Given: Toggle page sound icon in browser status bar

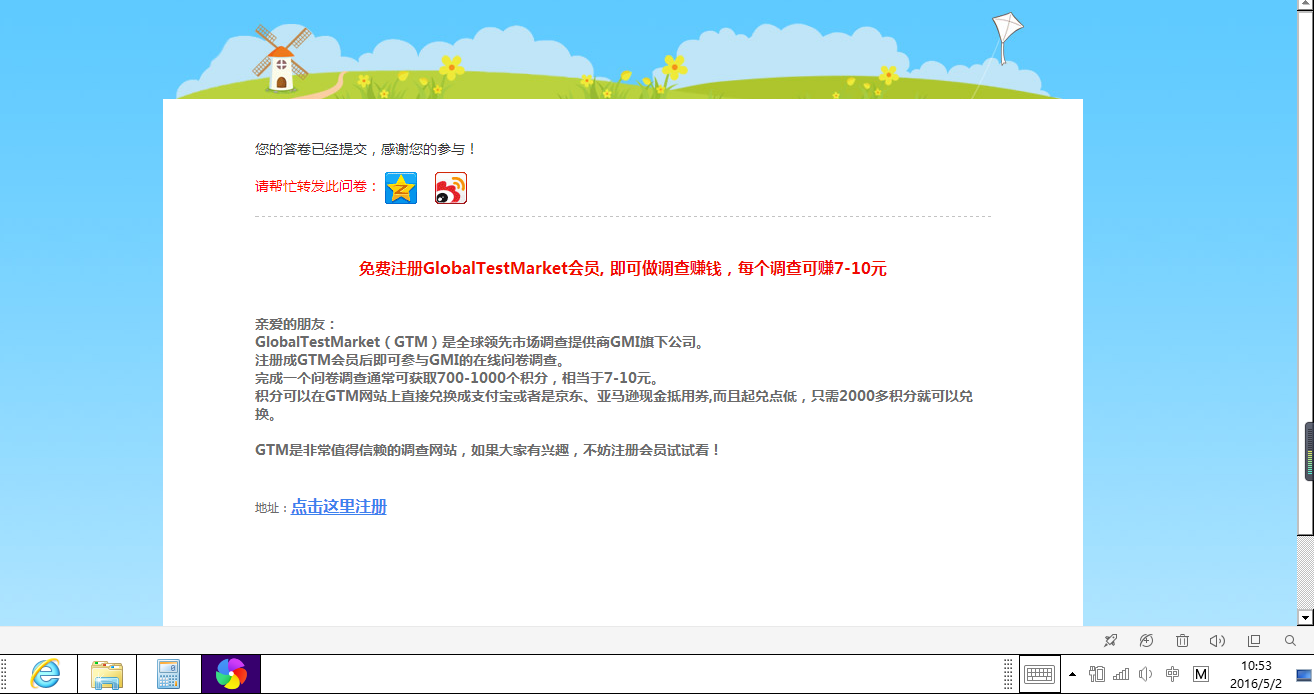Looking at the screenshot, I should (x=1217, y=640).
